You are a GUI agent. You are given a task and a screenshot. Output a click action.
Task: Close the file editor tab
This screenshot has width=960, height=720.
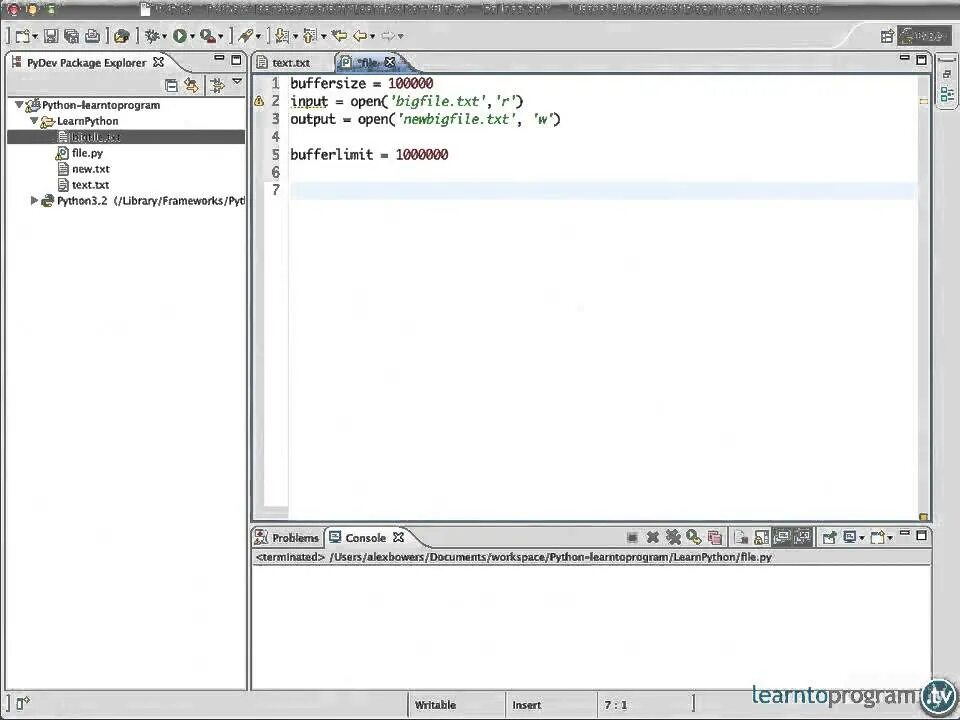pos(390,62)
